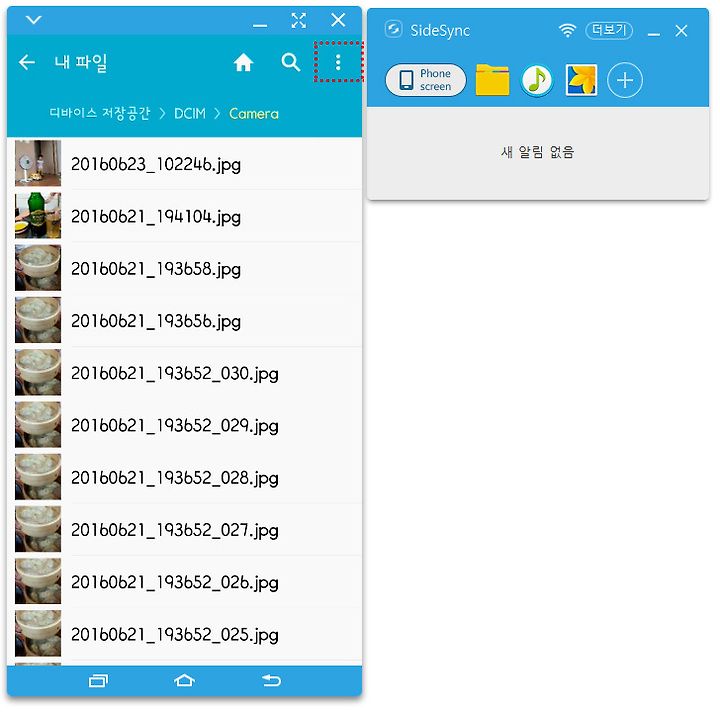Open file 20160621_193652_030.jpg
Screen dimensions: 720x712
click(184, 373)
